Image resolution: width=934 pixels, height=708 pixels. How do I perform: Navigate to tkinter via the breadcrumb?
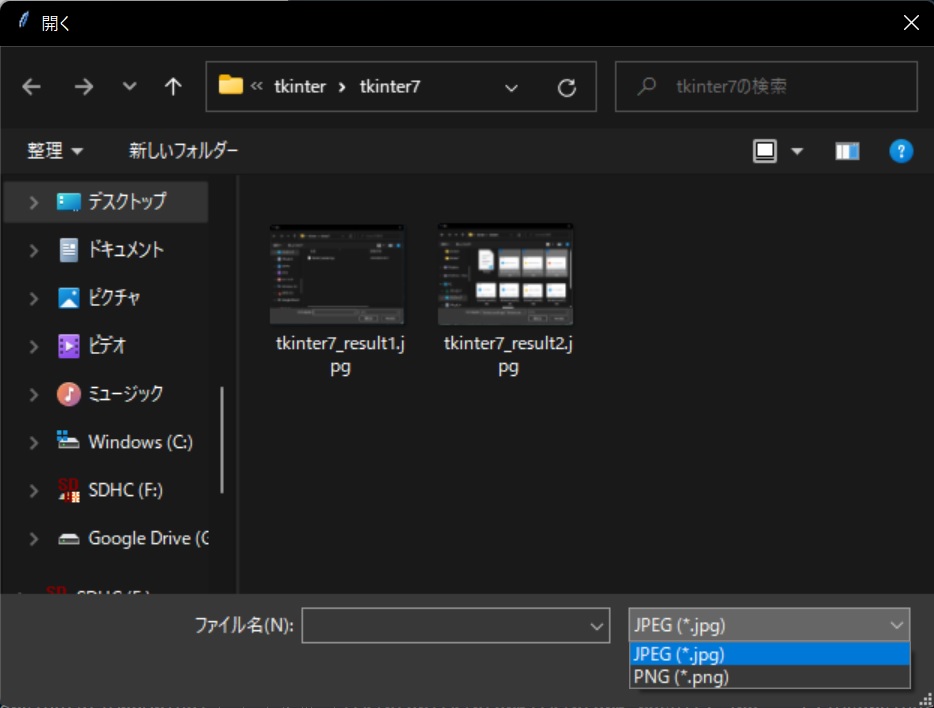(x=299, y=86)
